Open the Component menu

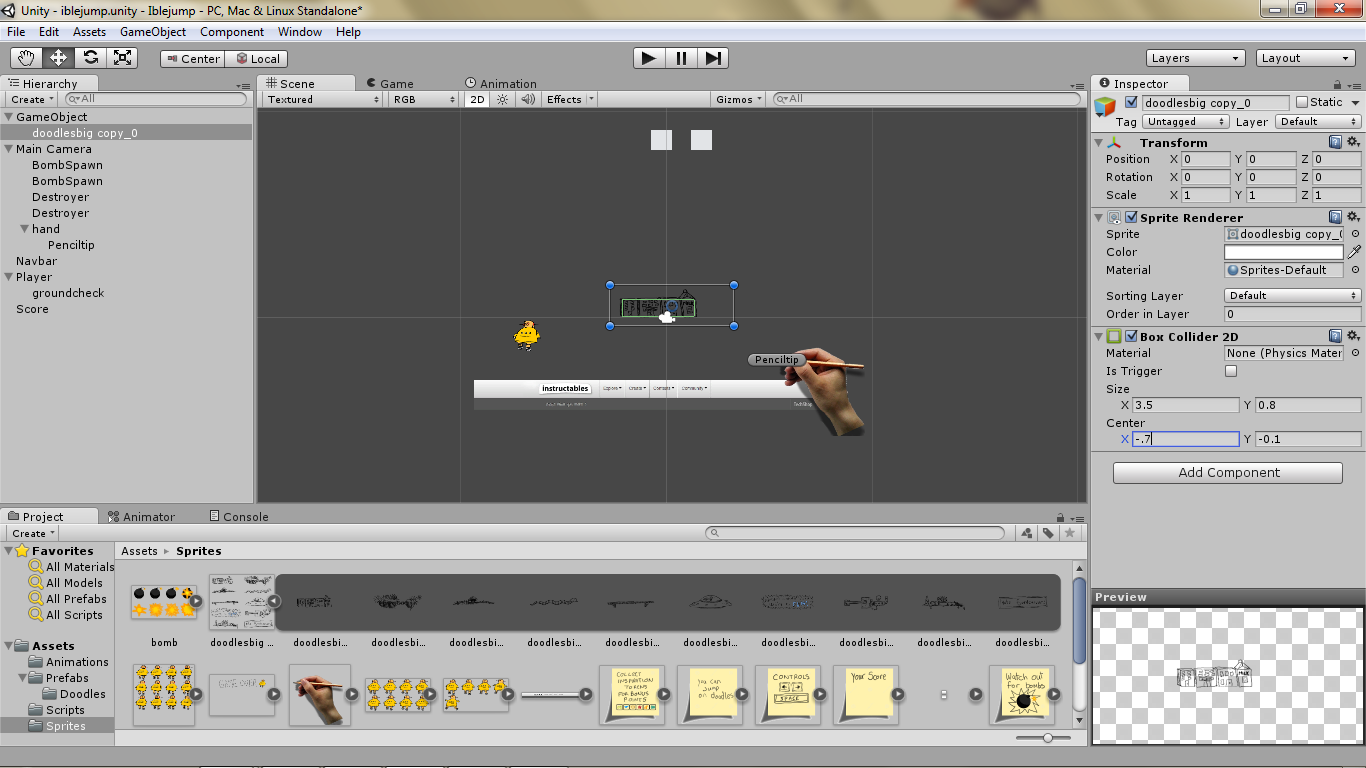232,32
